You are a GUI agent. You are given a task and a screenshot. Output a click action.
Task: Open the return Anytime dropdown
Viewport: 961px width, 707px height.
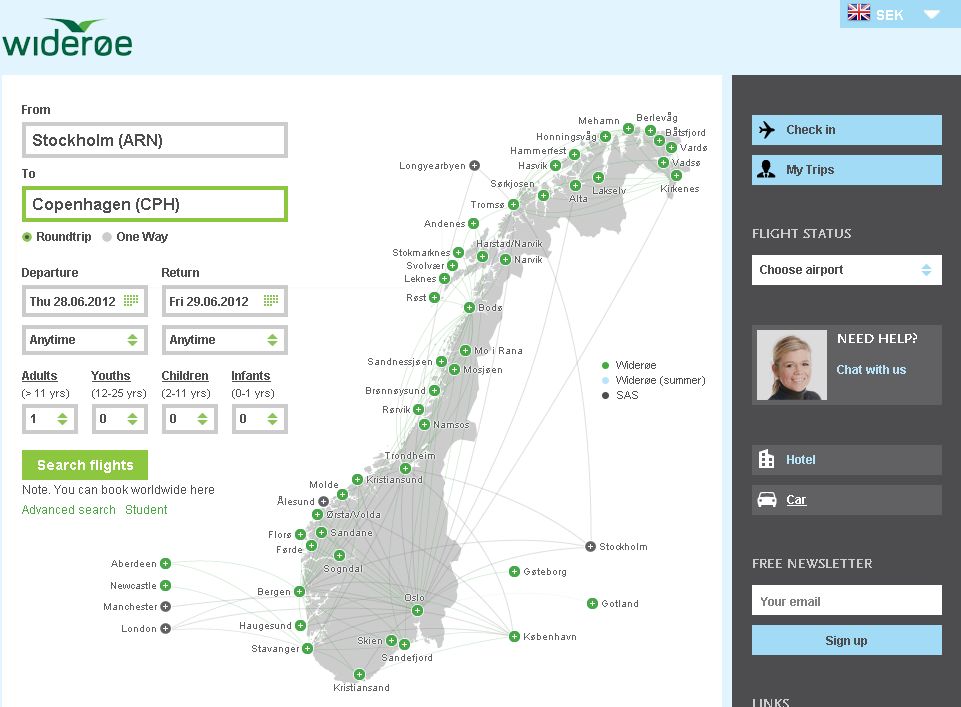[224, 340]
